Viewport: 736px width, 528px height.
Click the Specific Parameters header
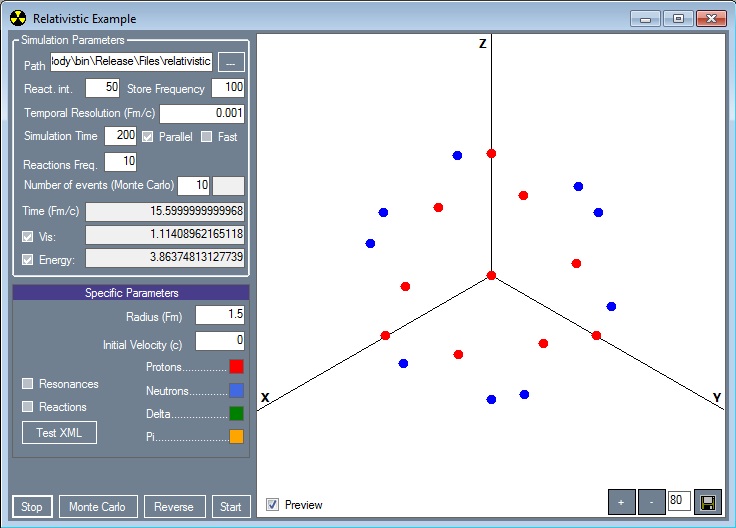(131, 293)
